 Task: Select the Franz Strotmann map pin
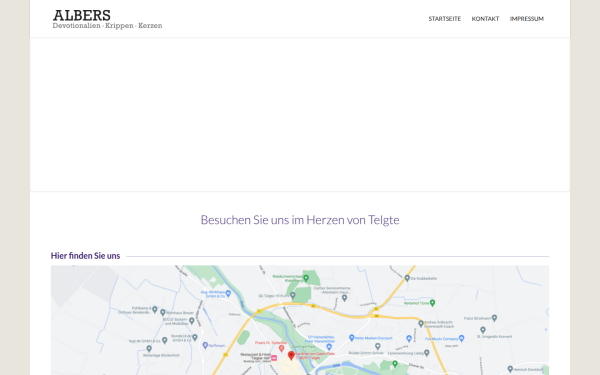point(494,318)
